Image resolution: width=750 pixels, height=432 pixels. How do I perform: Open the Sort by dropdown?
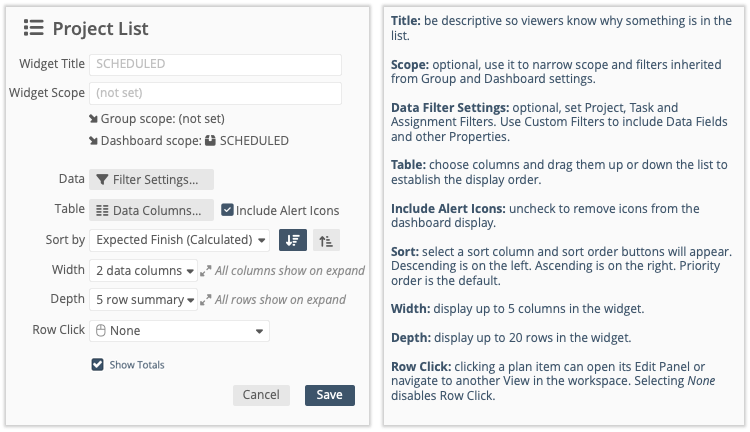180,240
